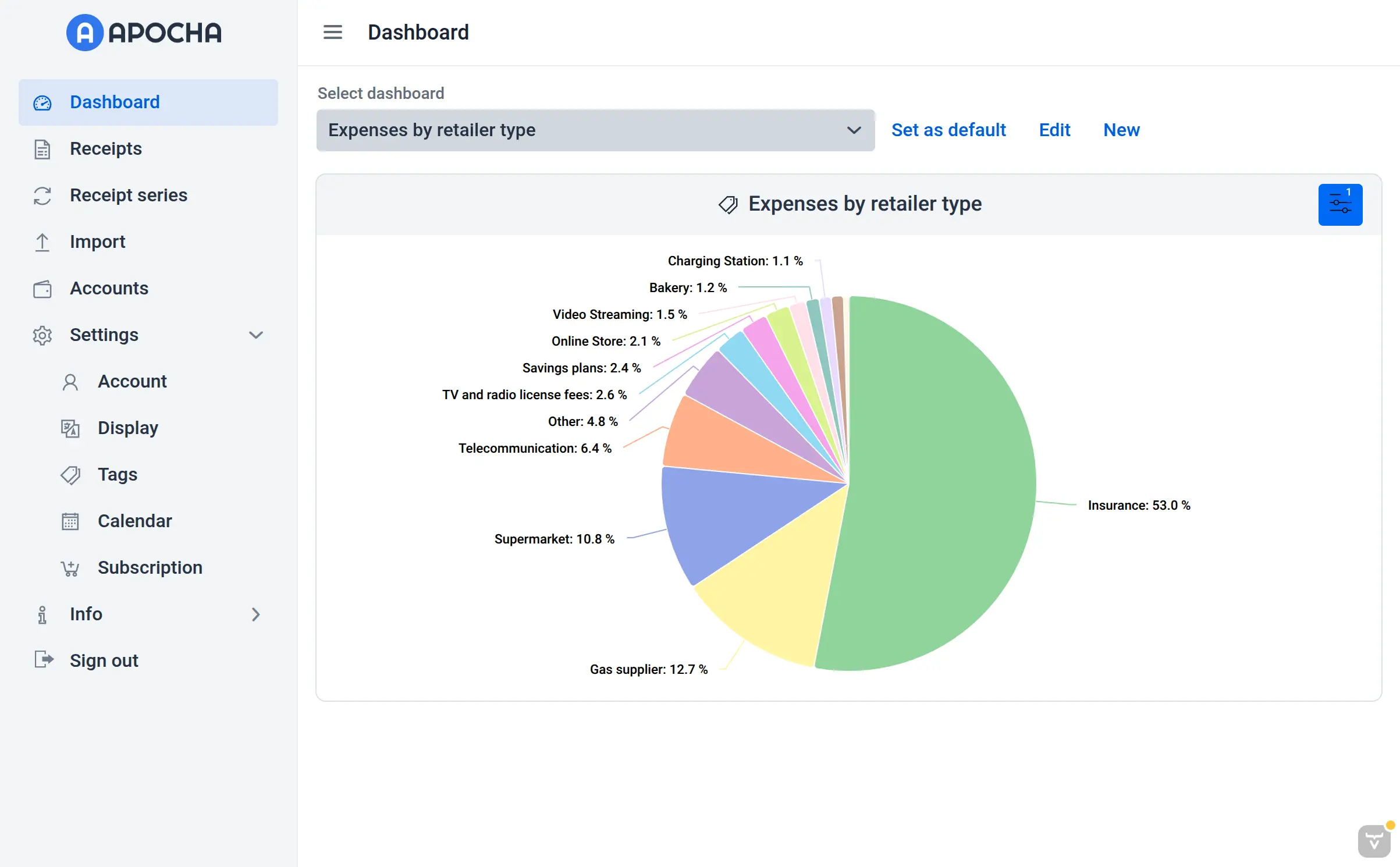
Task: Create a New dashboard
Action: click(x=1121, y=130)
